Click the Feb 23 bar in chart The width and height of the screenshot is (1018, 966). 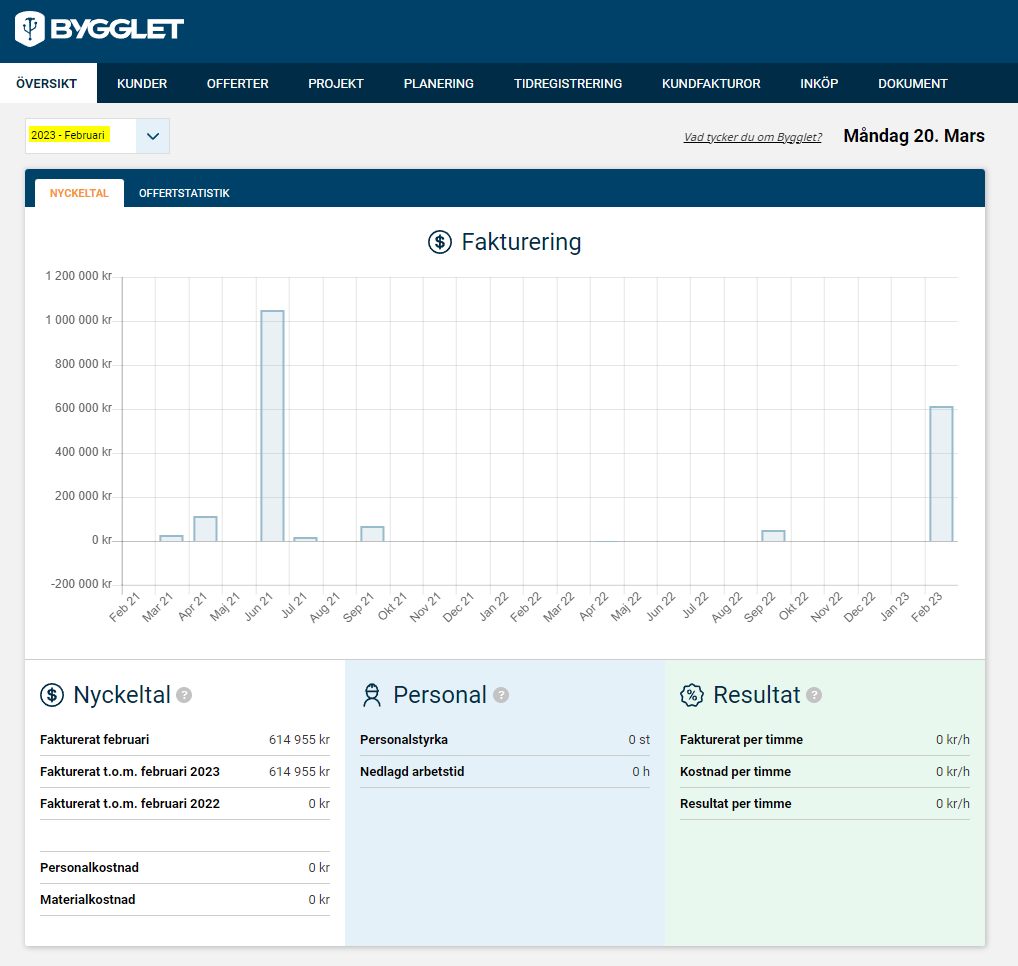point(941,474)
